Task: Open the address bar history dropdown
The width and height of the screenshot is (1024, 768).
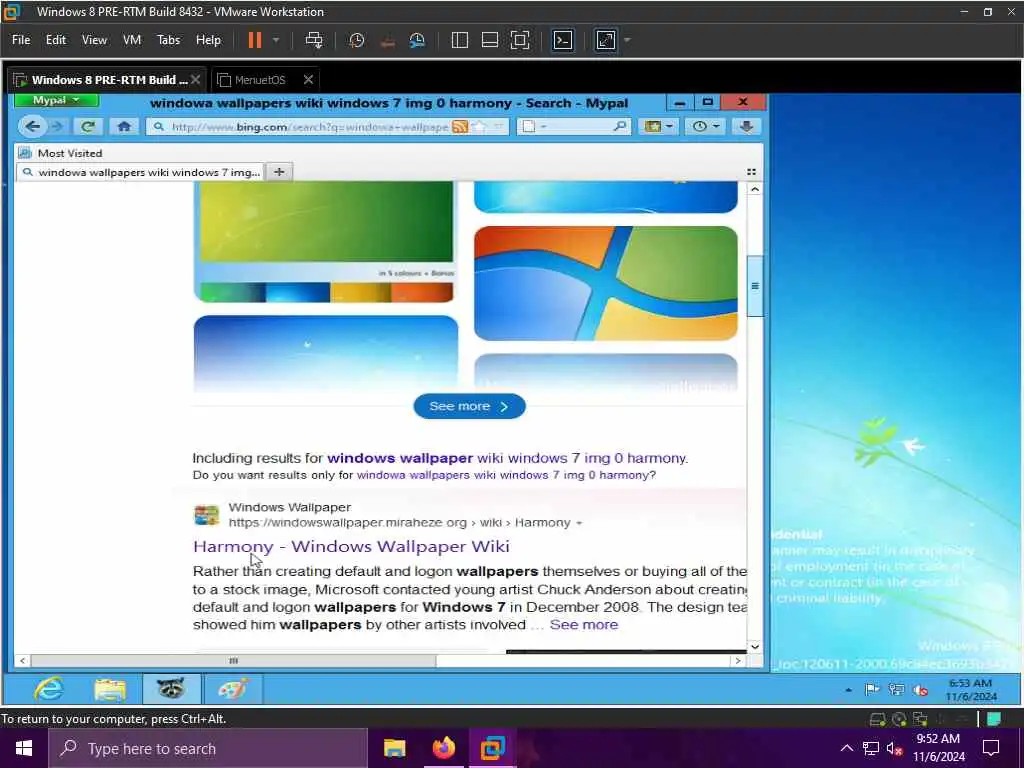Action: 499,127
